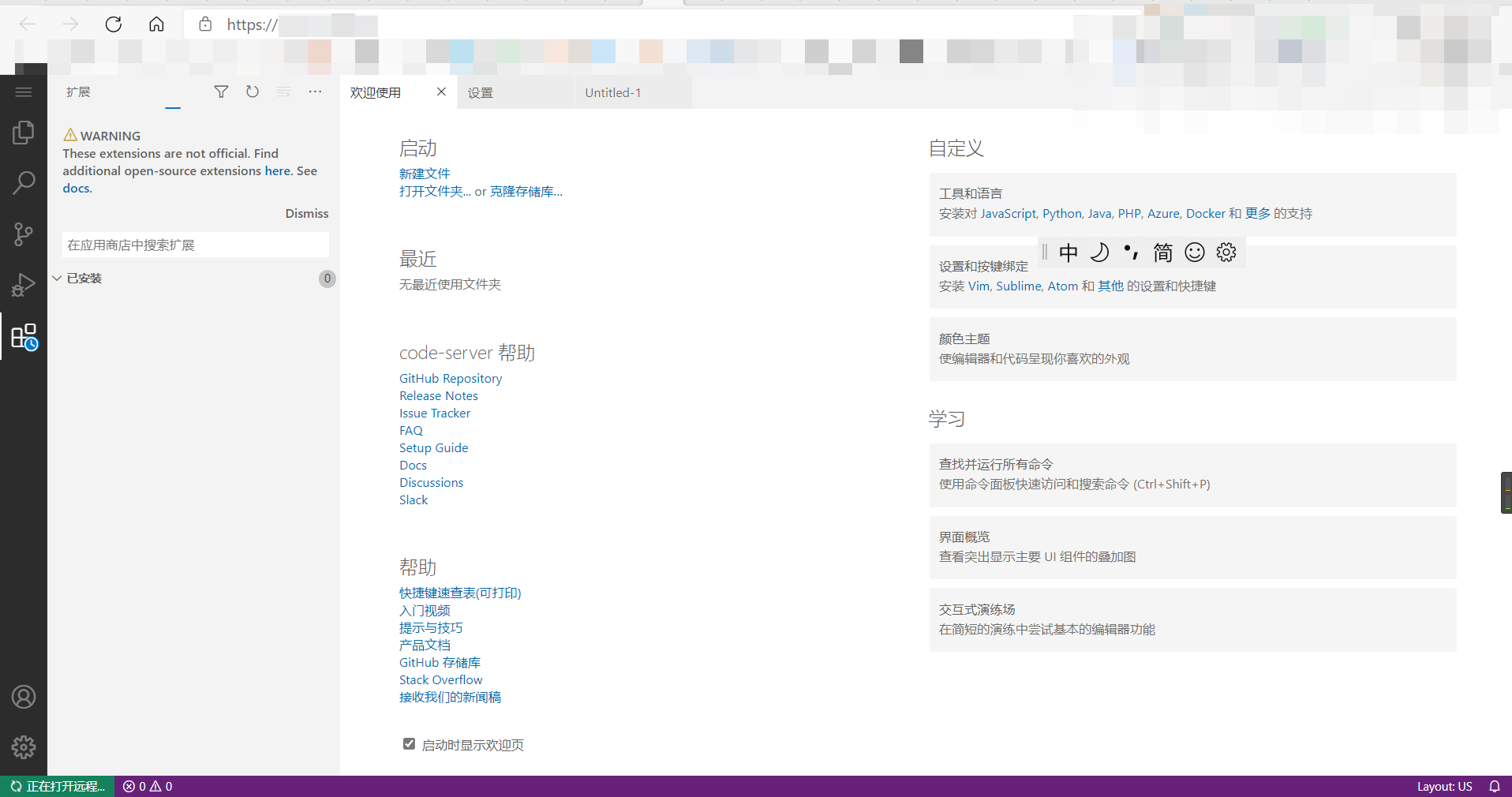Screen dimensions: 1512x797
Task: Click the 已安装 count badge
Action: click(x=327, y=279)
